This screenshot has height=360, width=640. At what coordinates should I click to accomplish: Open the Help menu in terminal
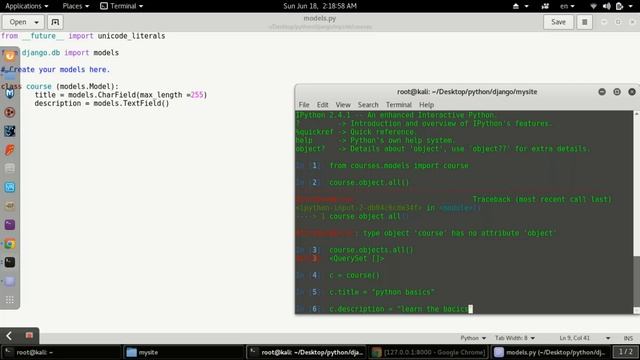pos(426,105)
